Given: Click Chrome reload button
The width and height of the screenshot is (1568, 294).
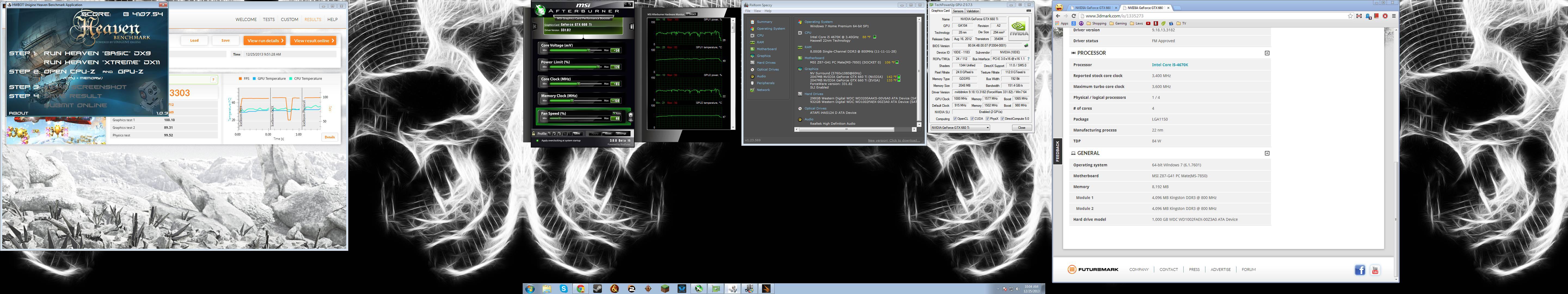Looking at the screenshot, I should click(x=1074, y=16).
